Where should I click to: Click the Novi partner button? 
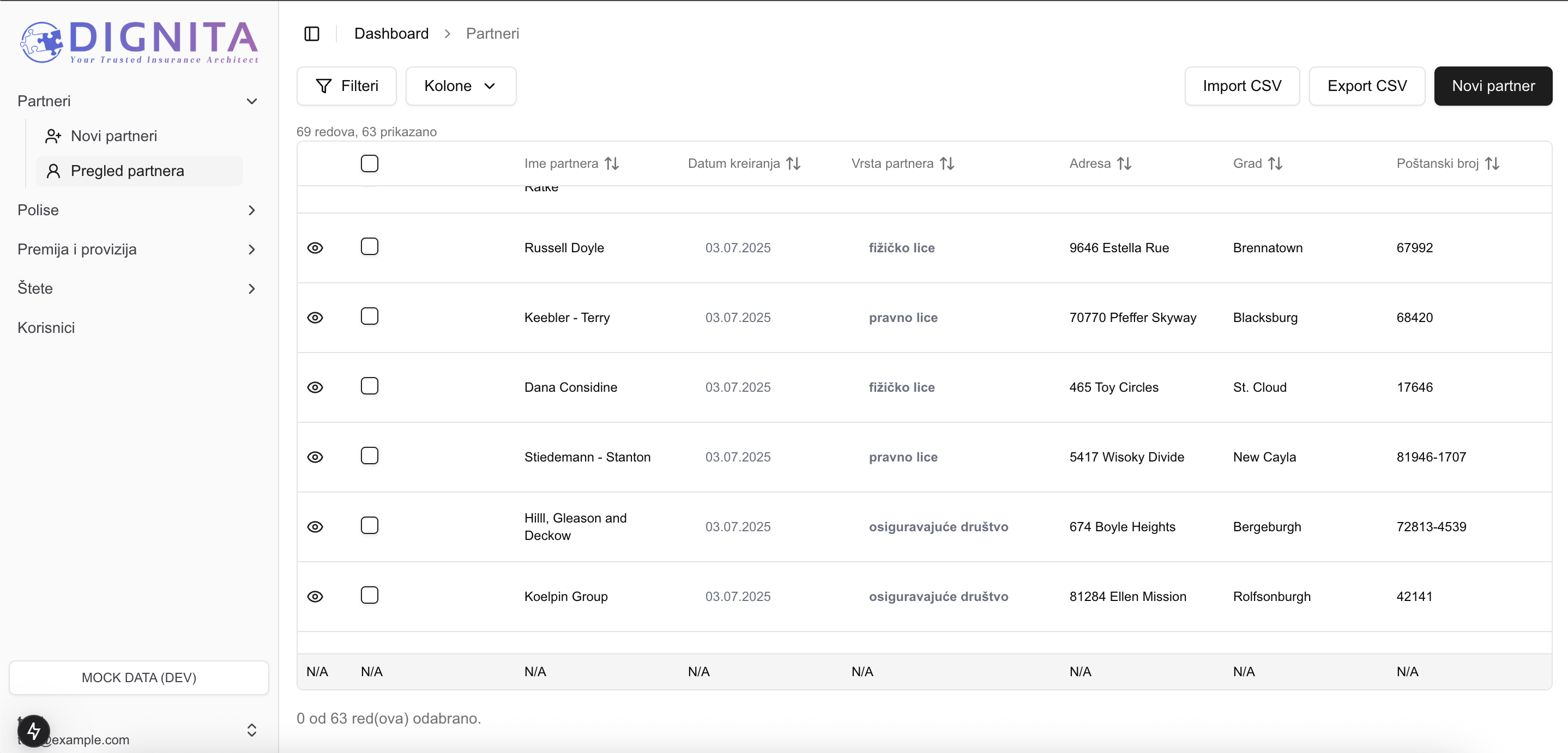(1493, 86)
